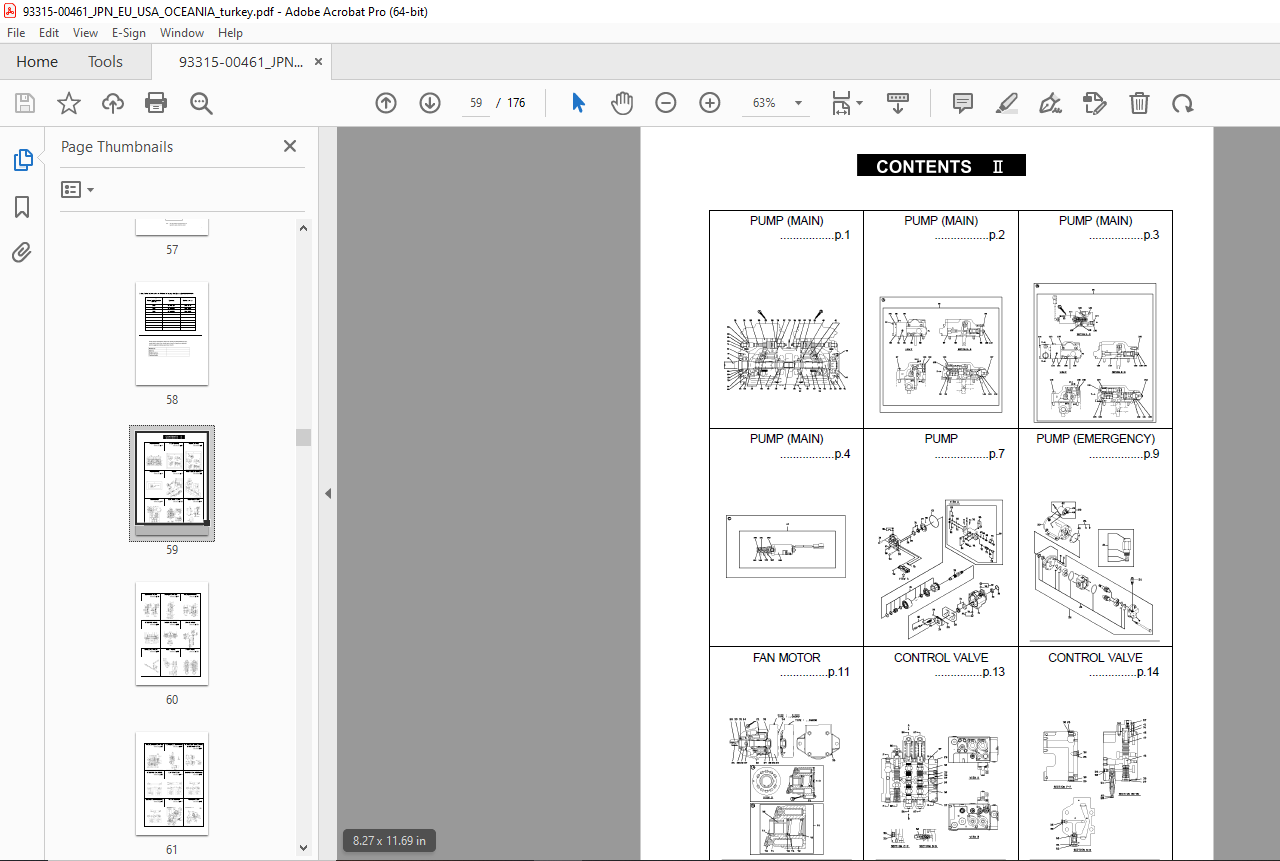Switch to the Tools tab
The height and width of the screenshot is (861, 1280).
pyautogui.click(x=105, y=61)
